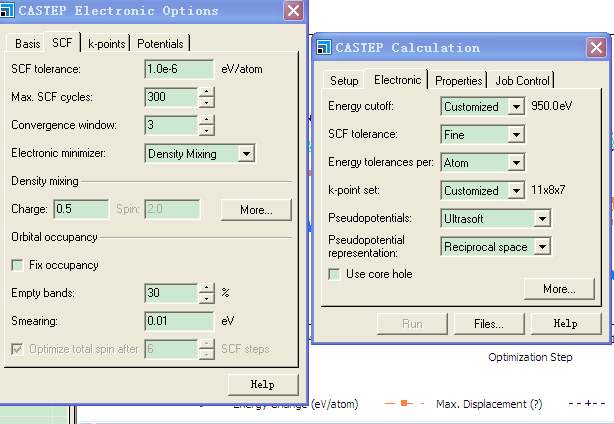Decrease Convergence window with down arrow

pos(206,130)
